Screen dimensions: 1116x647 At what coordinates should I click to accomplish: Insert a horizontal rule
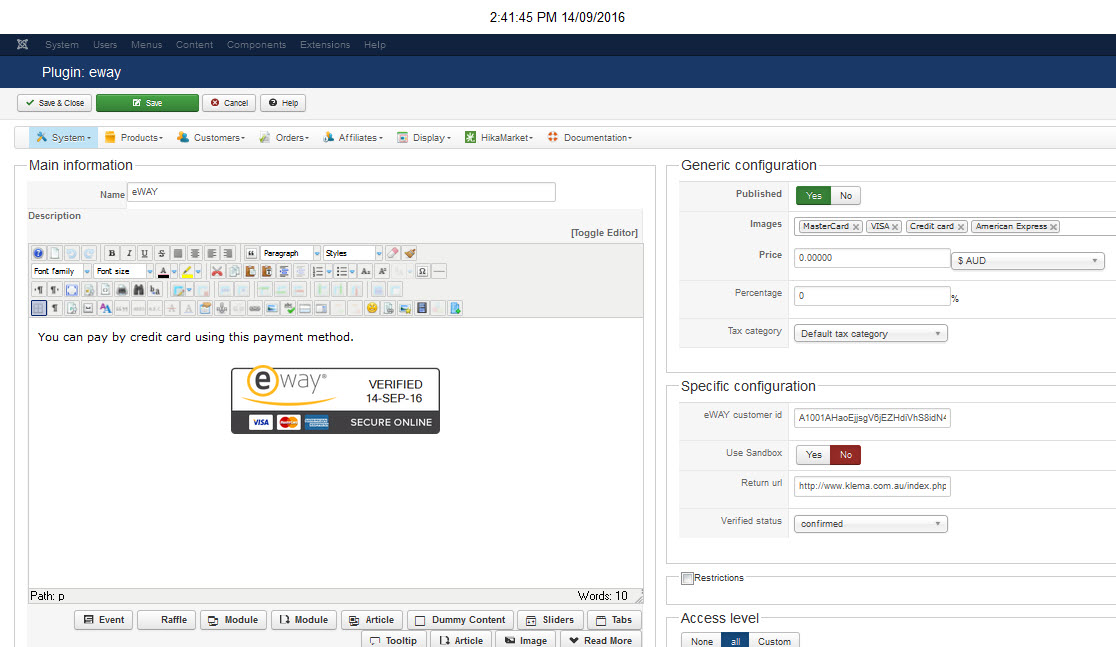(439, 271)
